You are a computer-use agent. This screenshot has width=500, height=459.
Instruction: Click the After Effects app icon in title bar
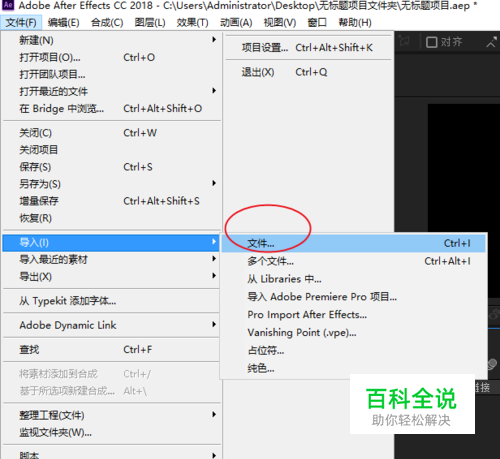[8, 5]
